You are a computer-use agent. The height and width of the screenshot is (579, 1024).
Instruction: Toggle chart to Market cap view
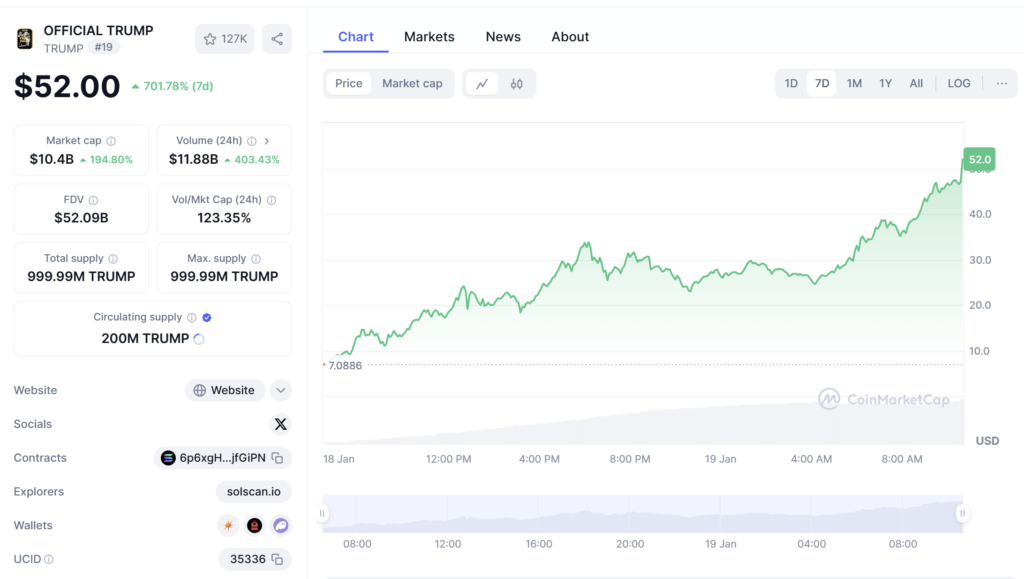pos(412,84)
